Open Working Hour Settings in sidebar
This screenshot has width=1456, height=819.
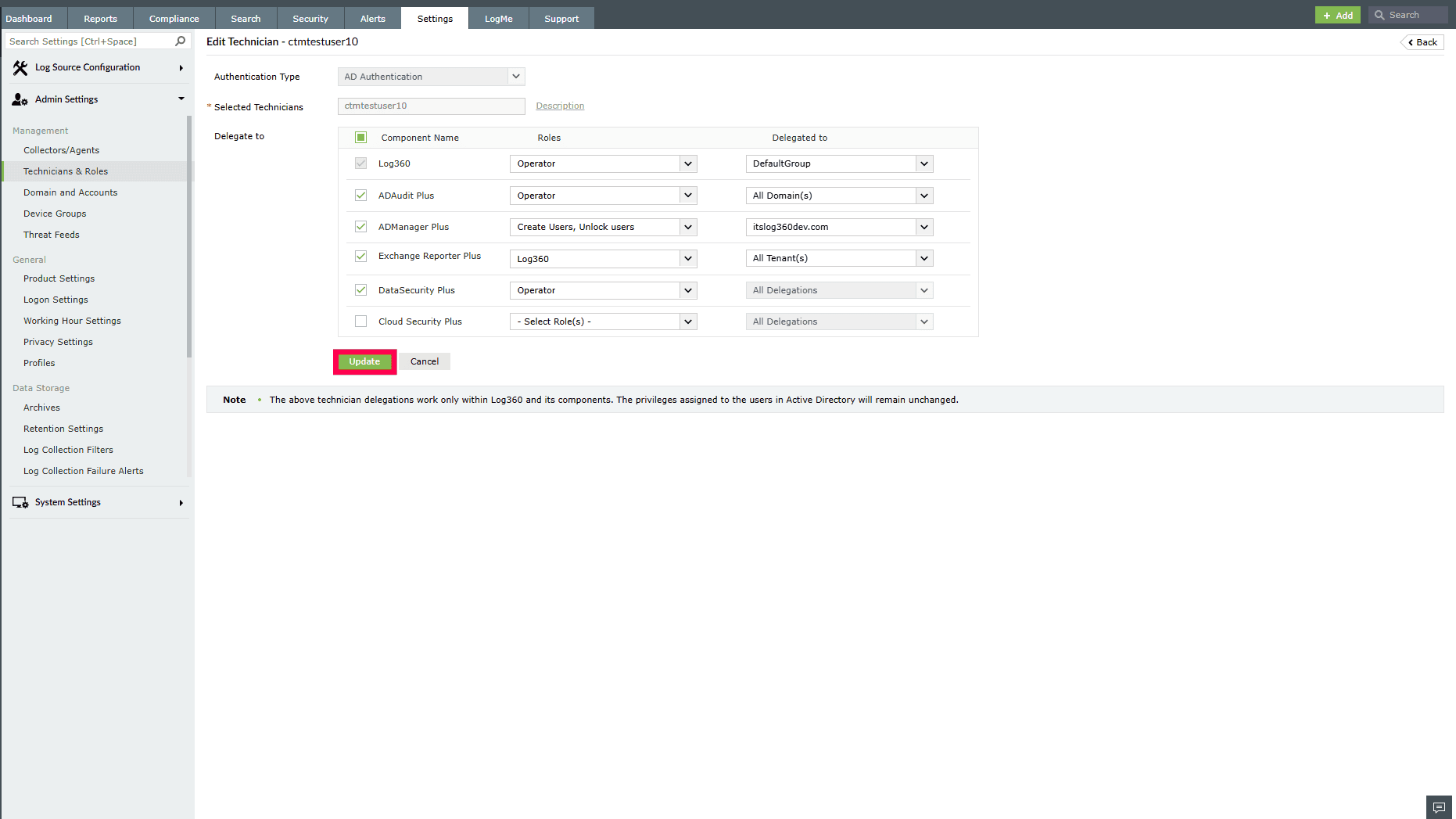point(73,321)
